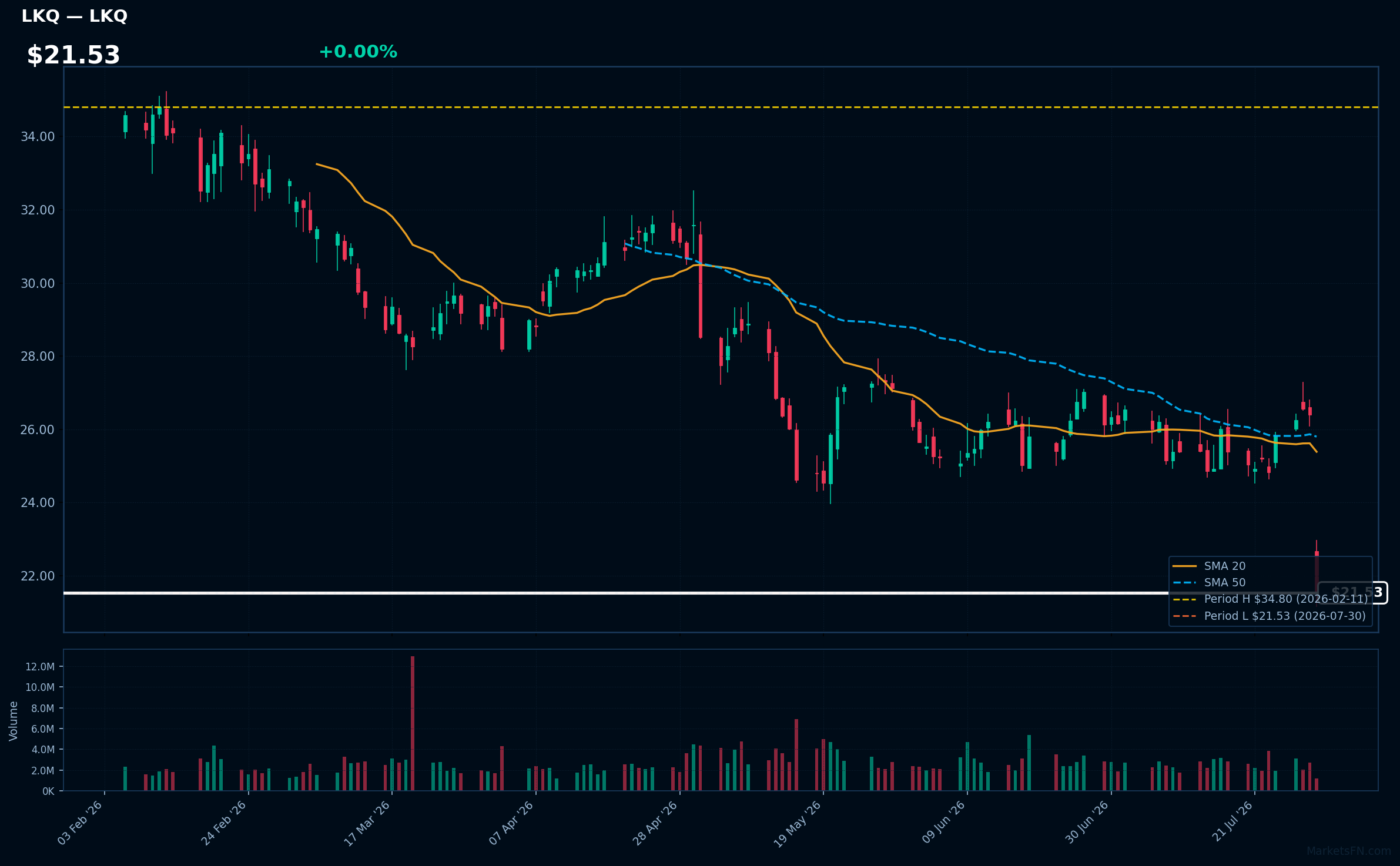Click the 4.0M volume axis label
This screenshot has width=1400, height=866.
43,750
